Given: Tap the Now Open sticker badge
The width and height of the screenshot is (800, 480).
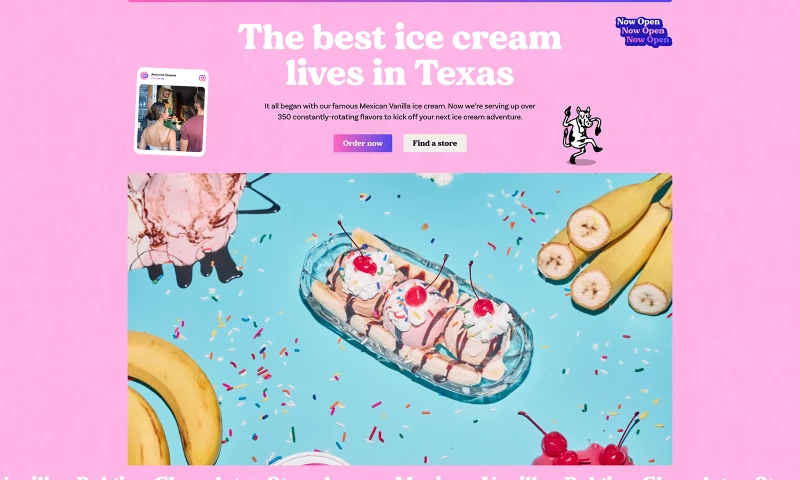Looking at the screenshot, I should [x=643, y=32].
